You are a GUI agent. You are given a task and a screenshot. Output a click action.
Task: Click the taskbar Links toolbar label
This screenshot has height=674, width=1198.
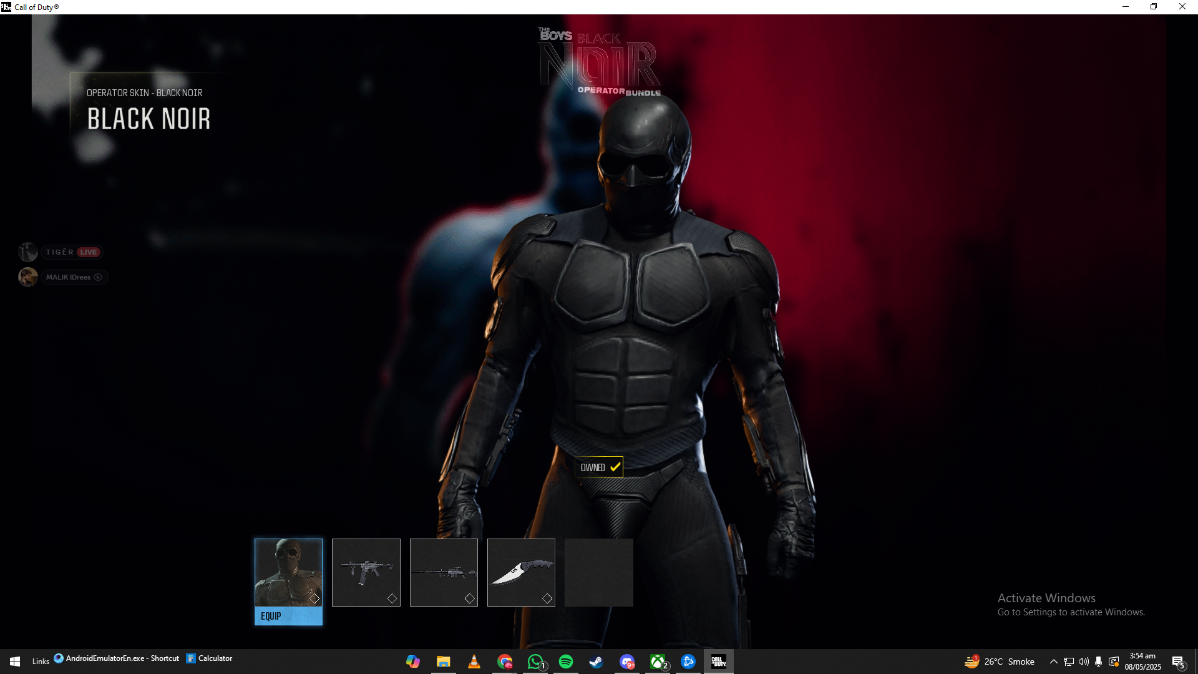40,662
